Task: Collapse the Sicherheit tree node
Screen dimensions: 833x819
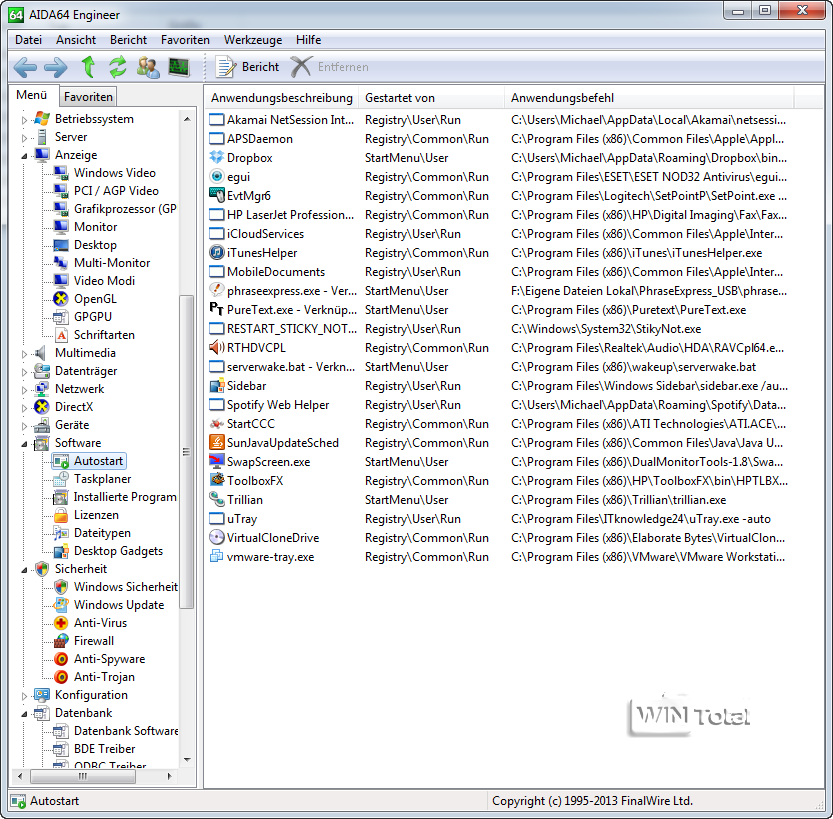Action: (25, 569)
